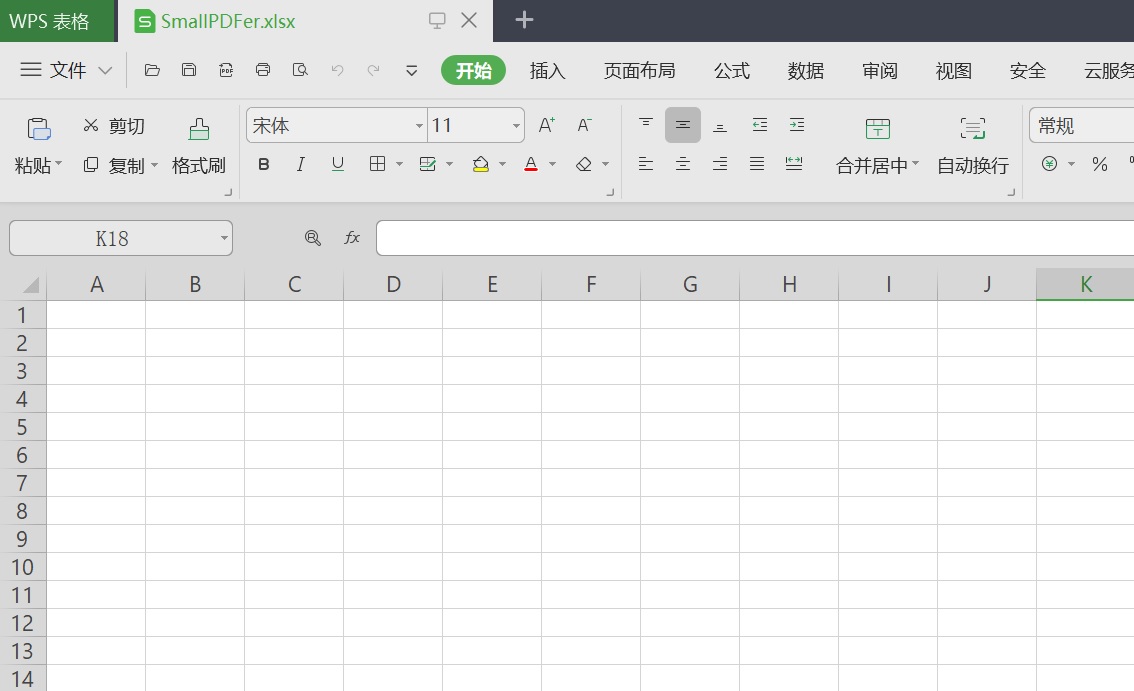Activate the Format Painter (格式刷)
Image resolution: width=1134 pixels, height=691 pixels.
tap(199, 147)
